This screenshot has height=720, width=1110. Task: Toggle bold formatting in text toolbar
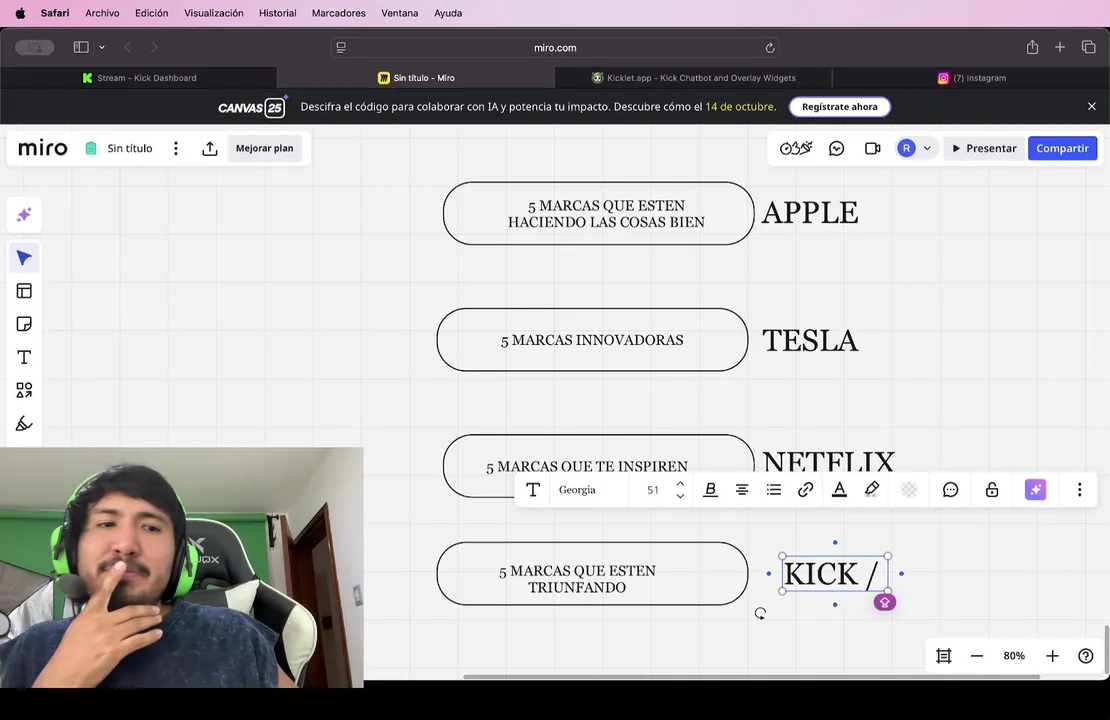tap(710, 490)
